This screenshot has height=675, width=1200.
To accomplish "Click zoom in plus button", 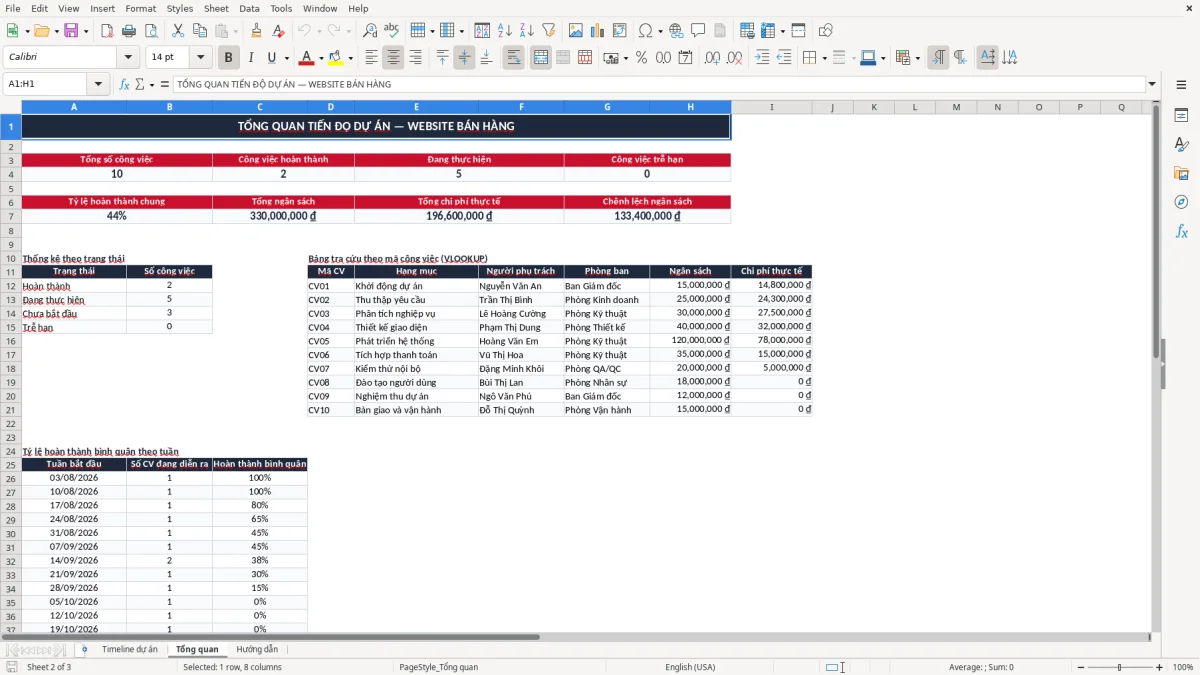I will tap(1159, 667).
